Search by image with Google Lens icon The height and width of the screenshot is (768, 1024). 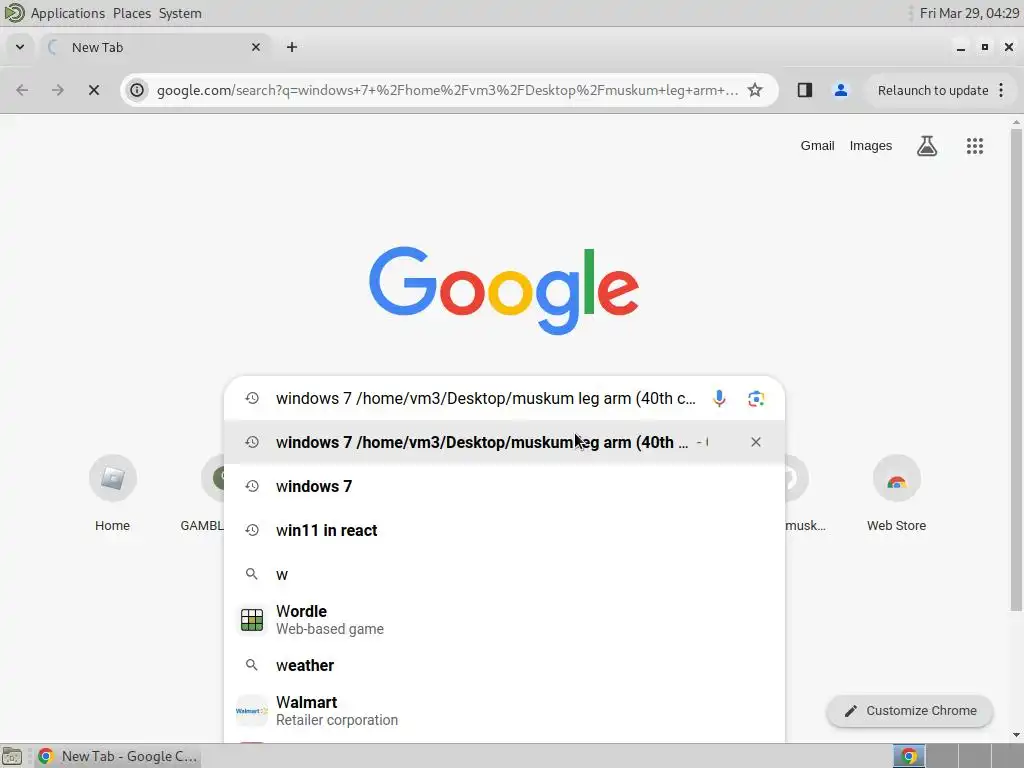pos(756,398)
